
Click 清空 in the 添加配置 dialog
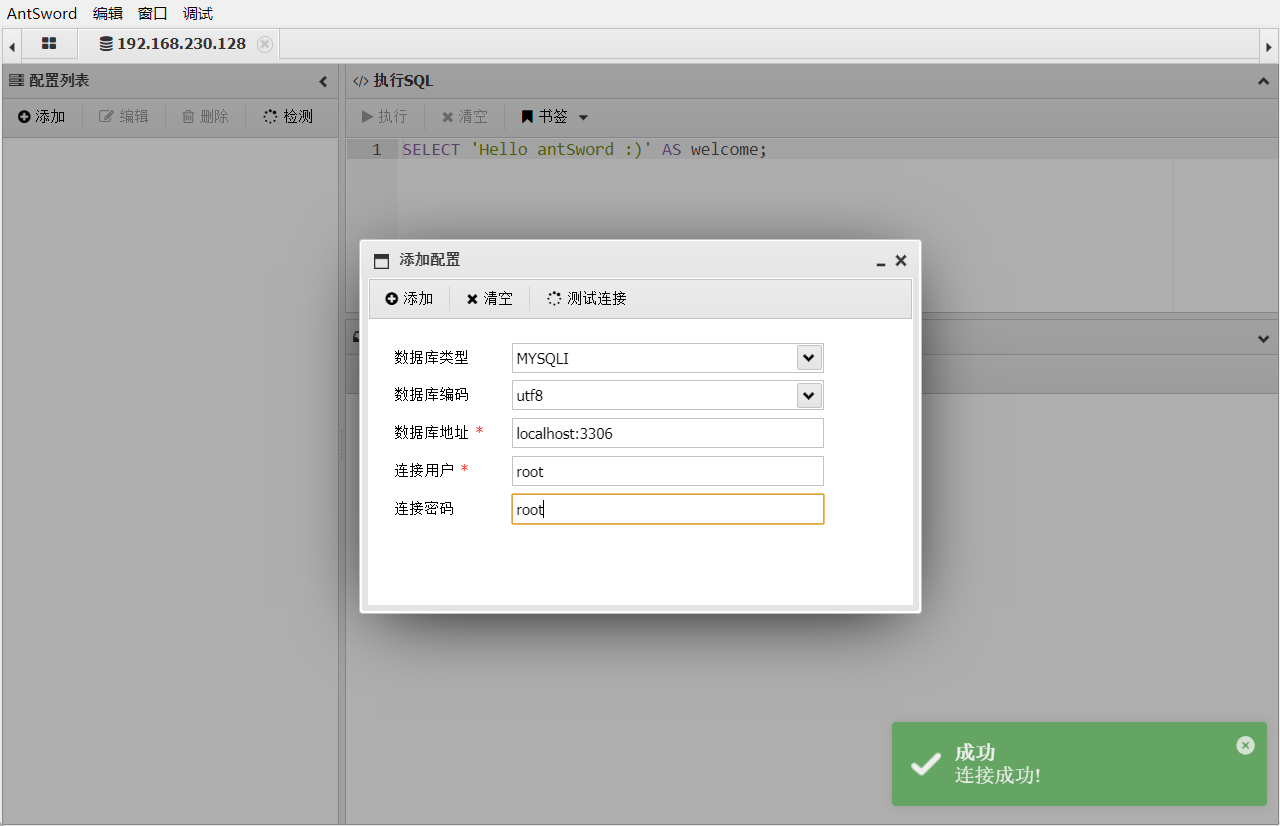[x=489, y=299]
